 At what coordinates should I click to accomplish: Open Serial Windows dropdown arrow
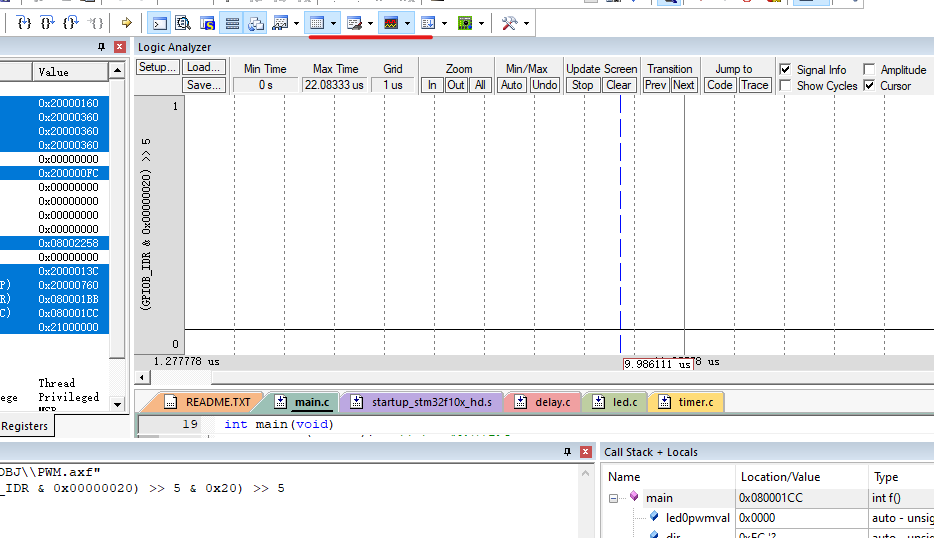(370, 24)
